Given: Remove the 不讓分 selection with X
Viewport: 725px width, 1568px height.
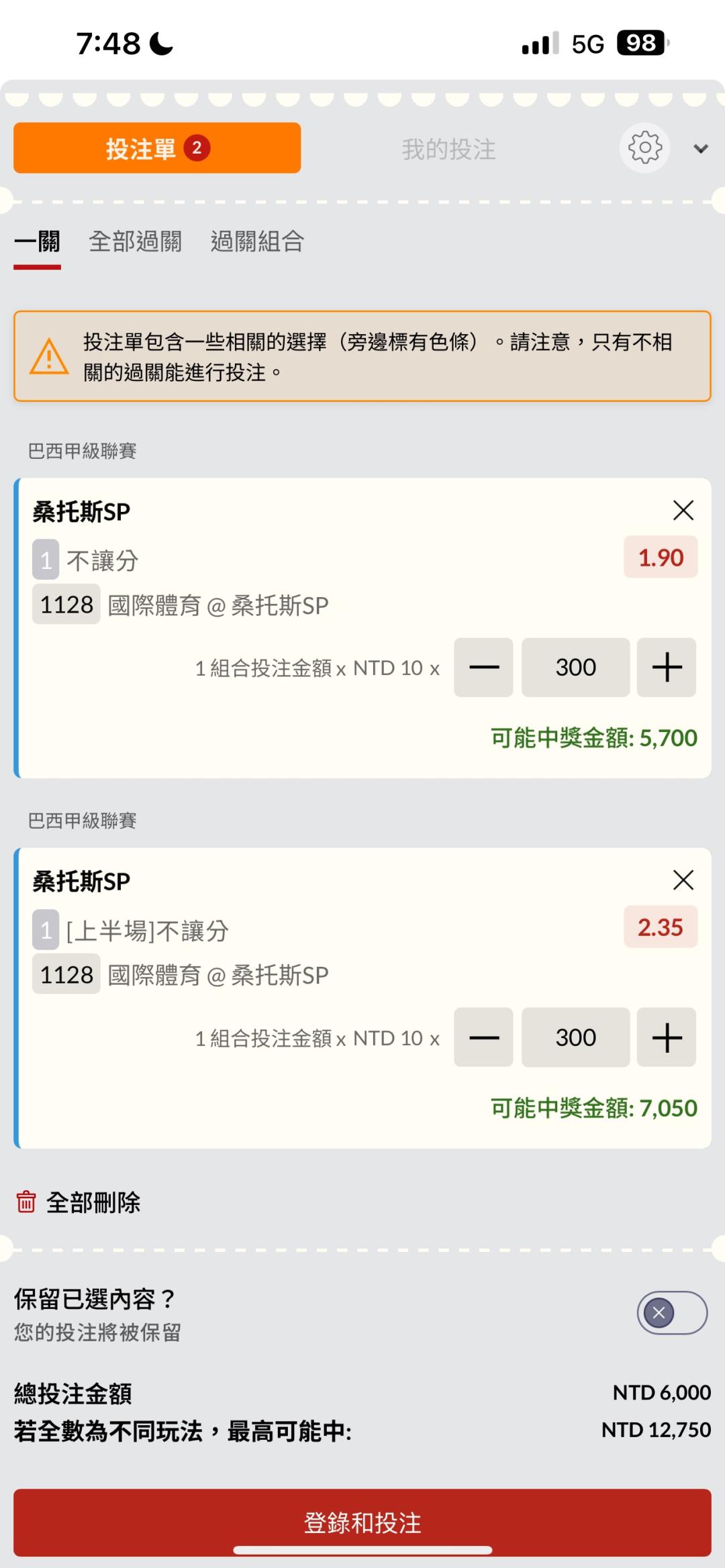Looking at the screenshot, I should 683,511.
